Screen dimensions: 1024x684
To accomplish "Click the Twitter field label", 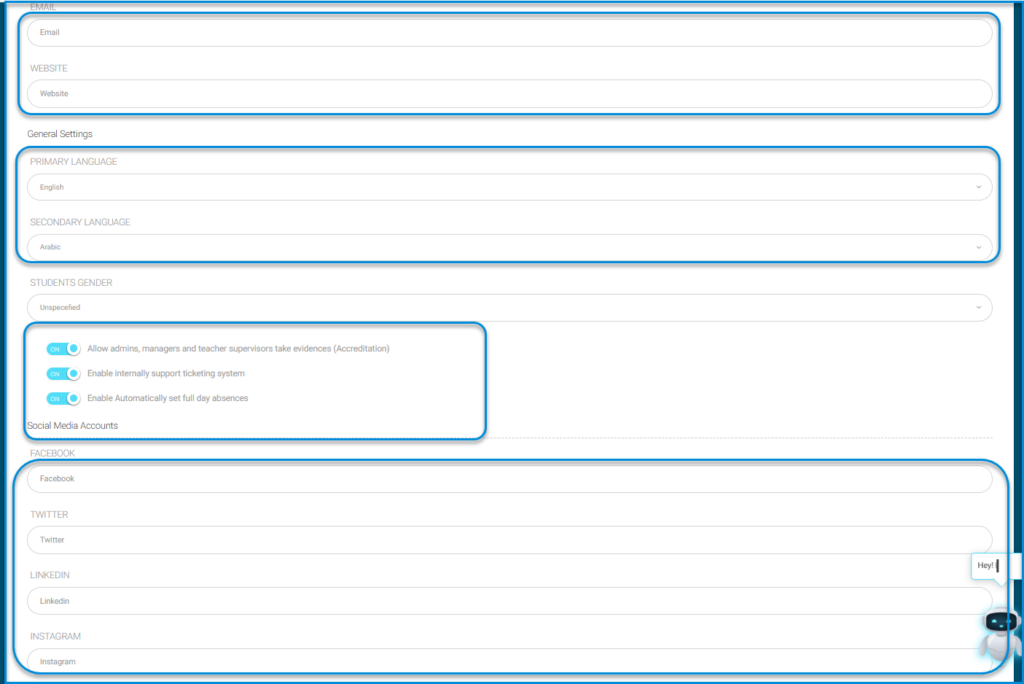I will (49, 515).
